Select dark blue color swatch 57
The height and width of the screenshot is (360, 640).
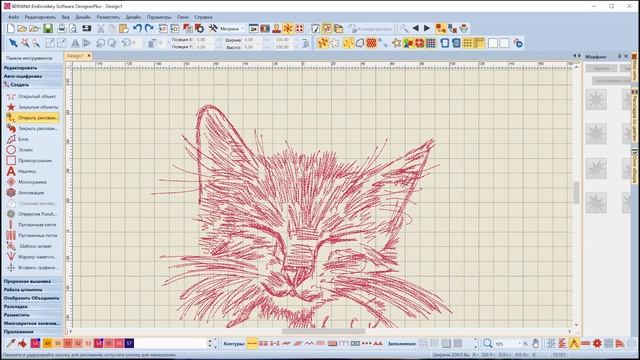[129, 344]
